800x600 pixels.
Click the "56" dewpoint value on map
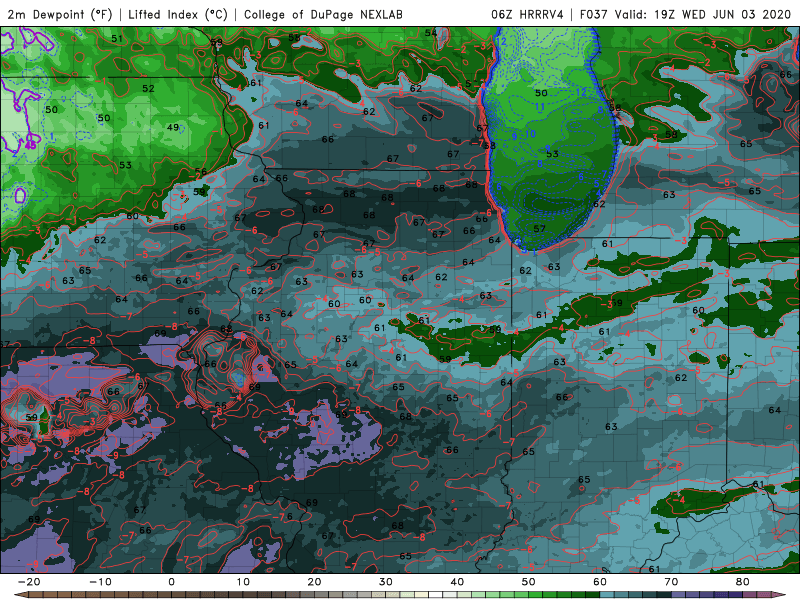[x=201, y=172]
